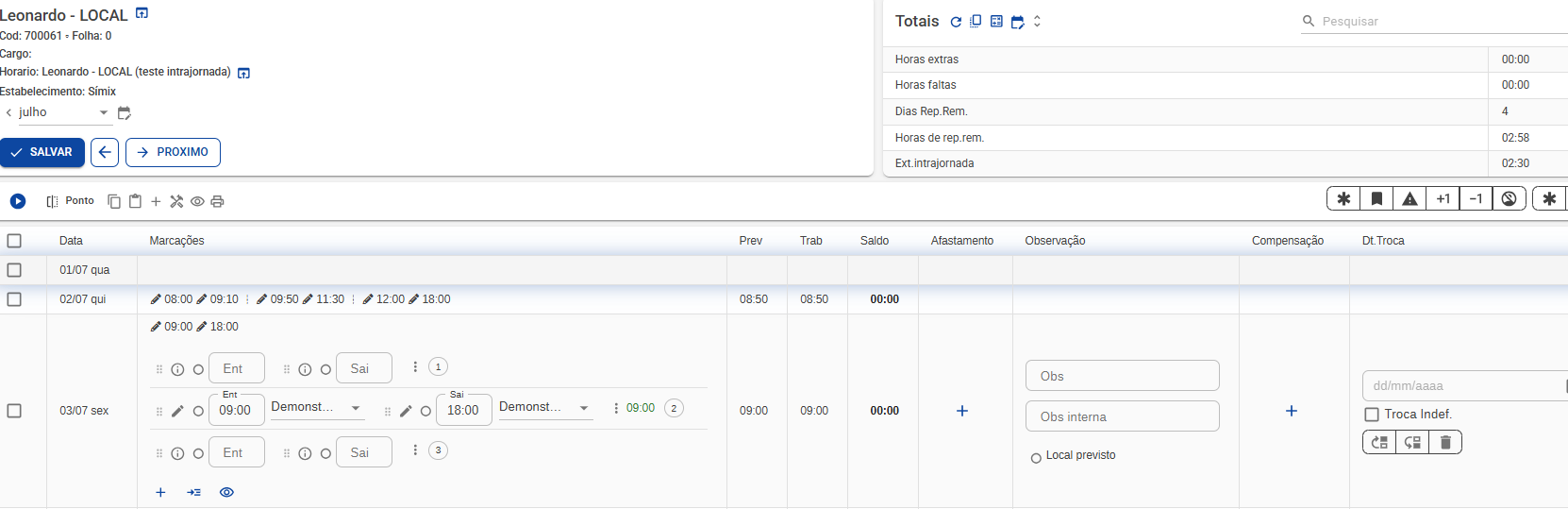Copy selected days toolbar icon

point(114,201)
